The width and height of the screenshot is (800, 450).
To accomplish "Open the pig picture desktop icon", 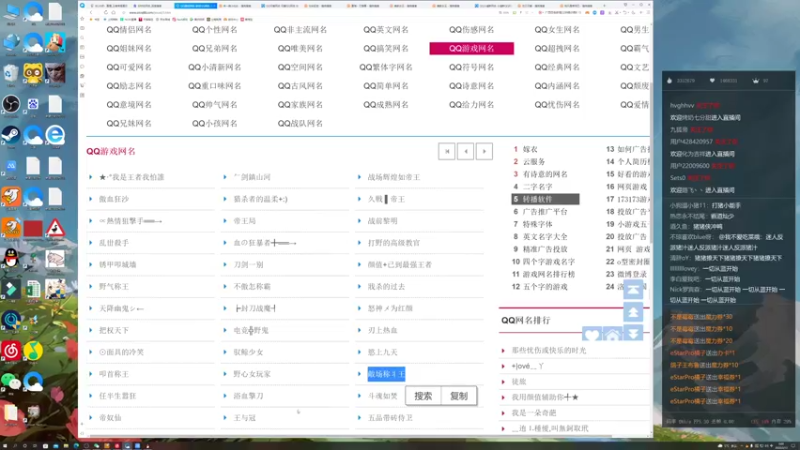I will click(x=55, y=258).
